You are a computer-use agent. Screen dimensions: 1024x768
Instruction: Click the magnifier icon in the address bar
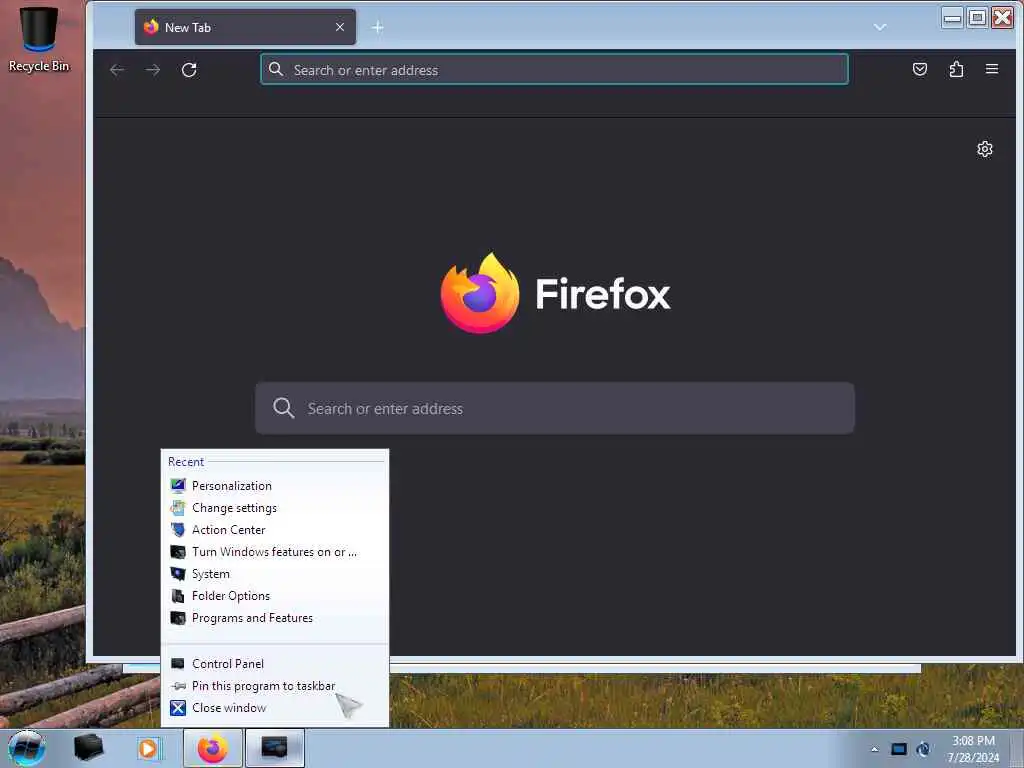276,69
